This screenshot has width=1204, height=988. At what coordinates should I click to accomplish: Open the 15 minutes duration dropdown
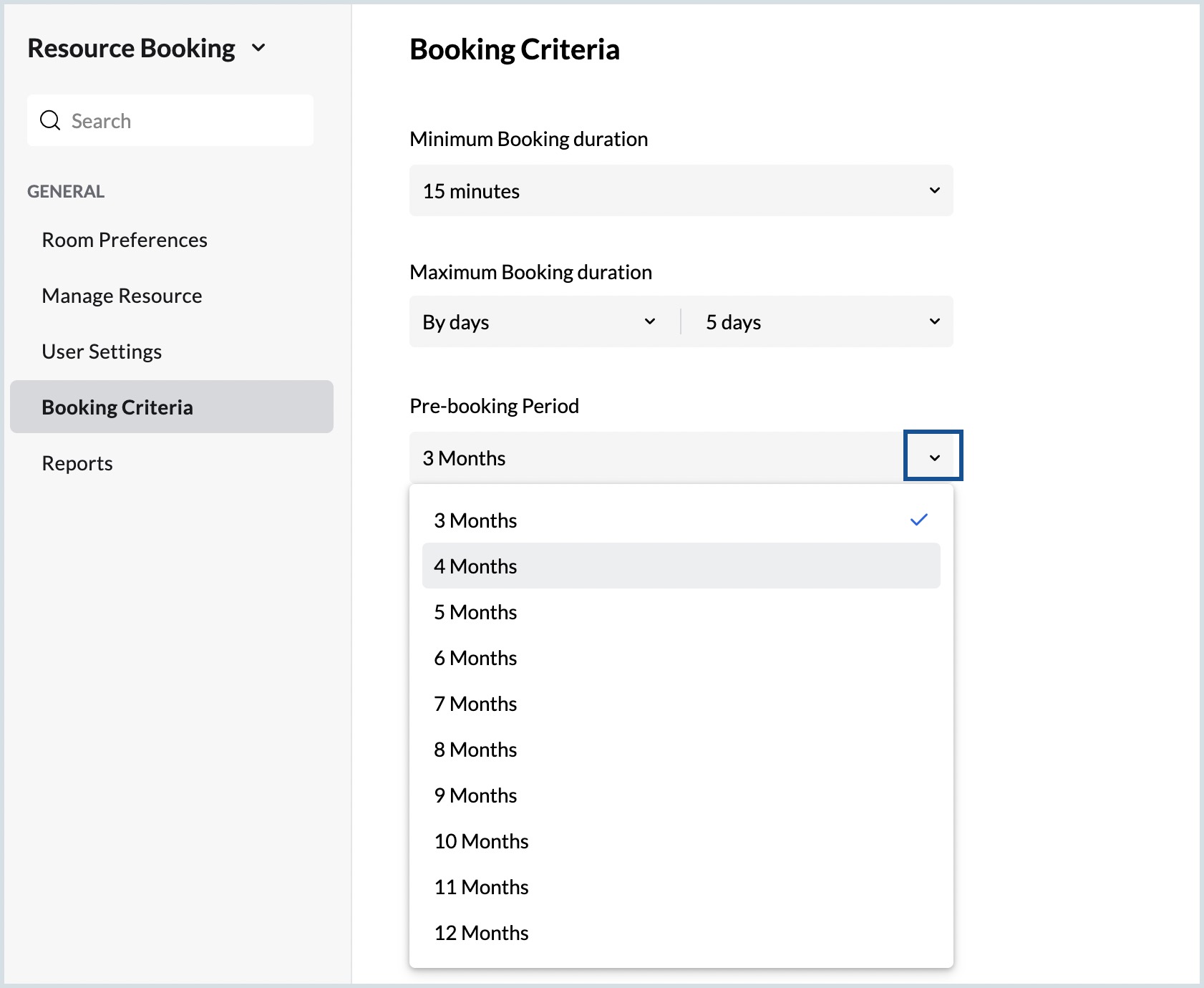pos(680,190)
